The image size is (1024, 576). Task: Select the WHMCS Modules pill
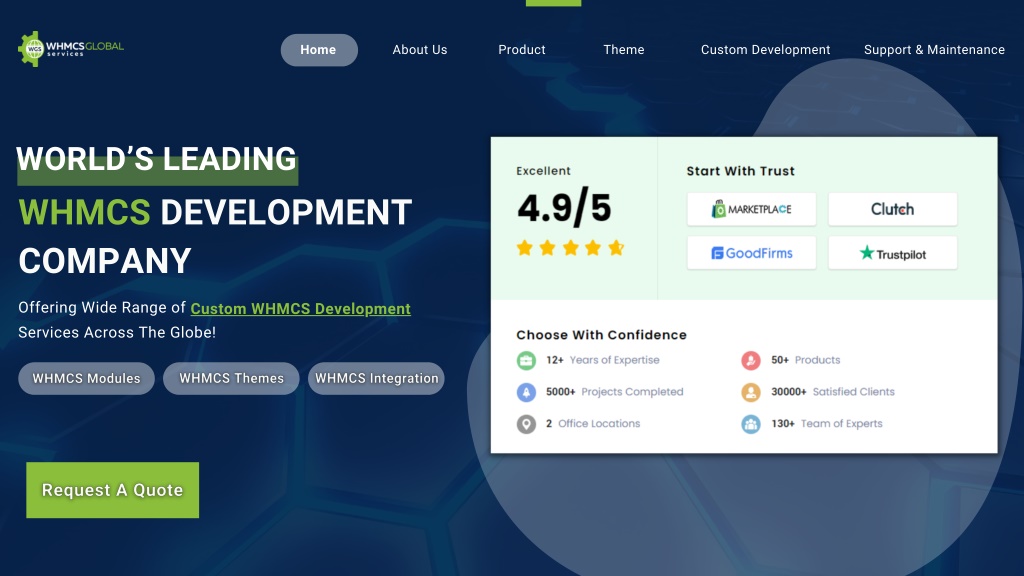click(x=86, y=378)
